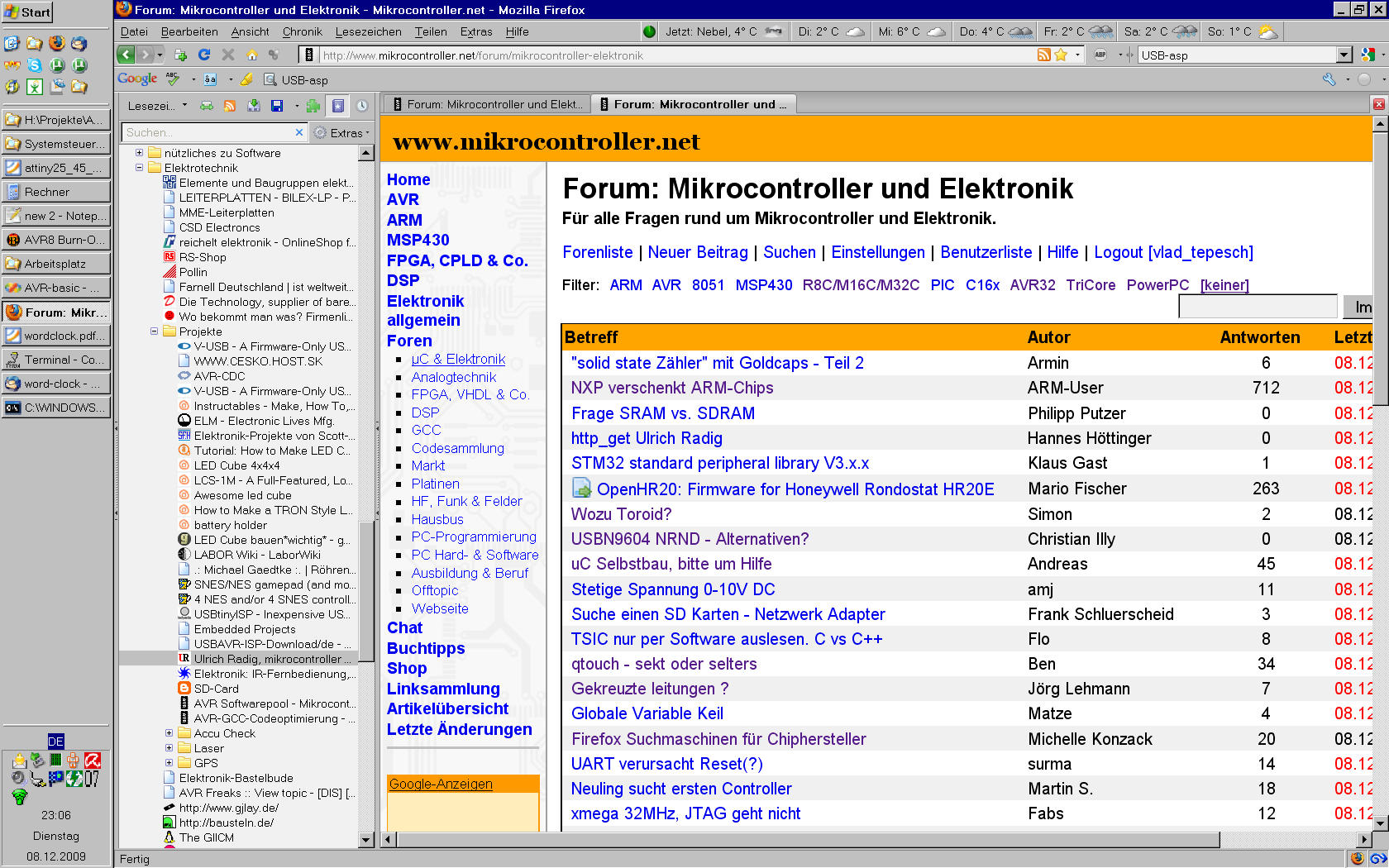
Task: Open the sidebar green puzzle add-ons icon
Action: pyautogui.click(x=313, y=106)
